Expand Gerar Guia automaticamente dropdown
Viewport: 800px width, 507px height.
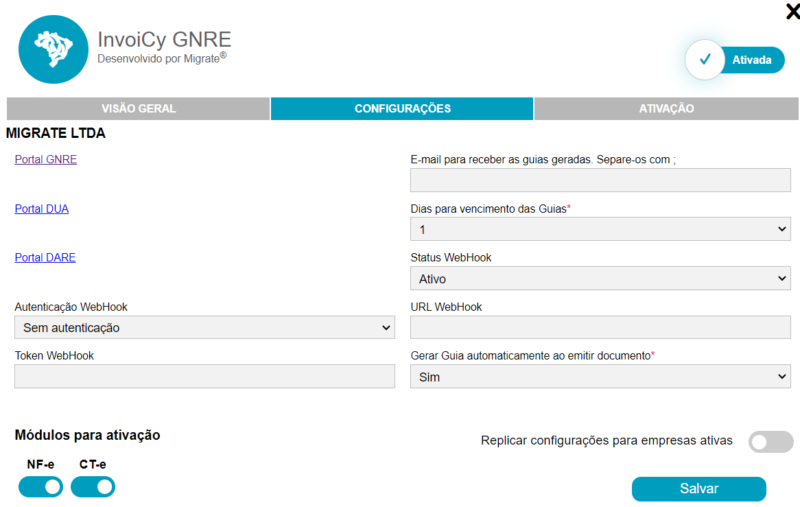pos(600,376)
